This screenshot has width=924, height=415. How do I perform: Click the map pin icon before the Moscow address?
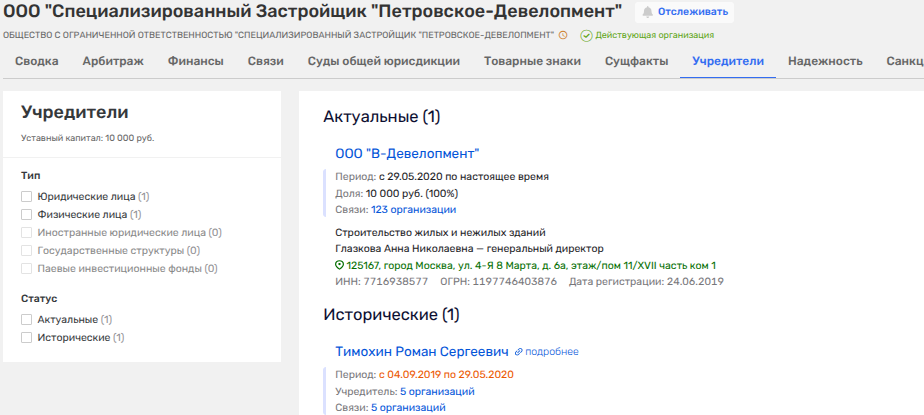[340, 266]
